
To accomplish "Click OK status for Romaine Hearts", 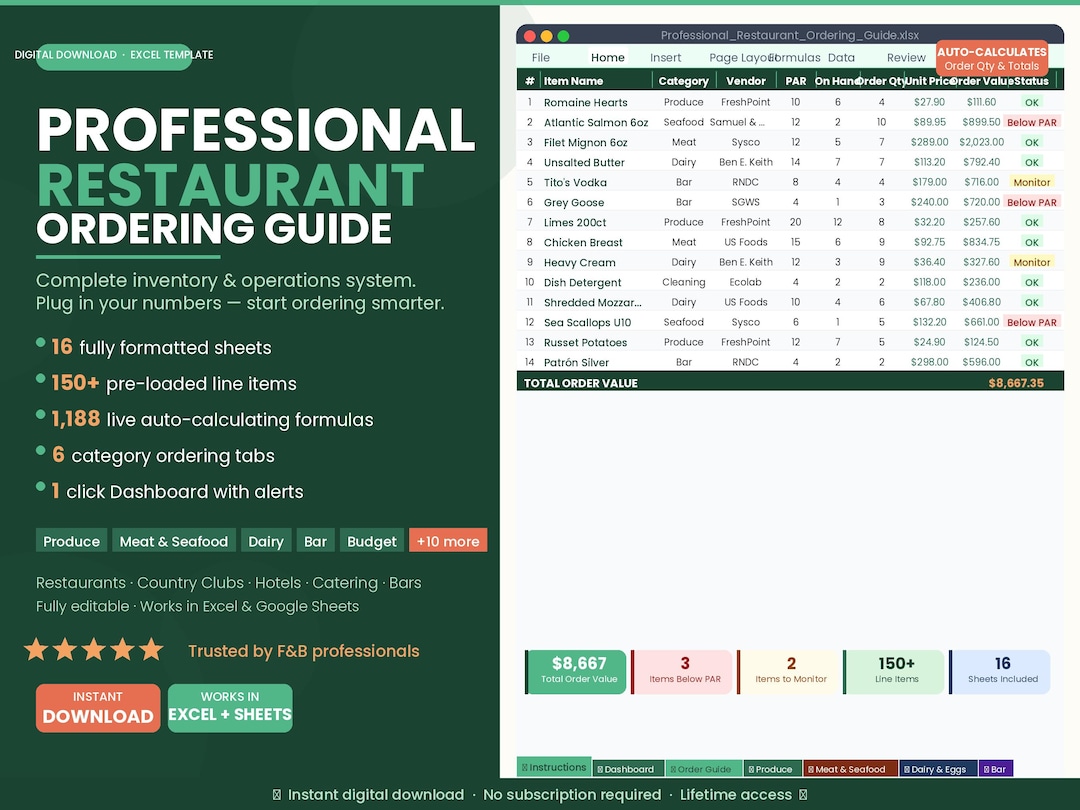I will point(1031,103).
